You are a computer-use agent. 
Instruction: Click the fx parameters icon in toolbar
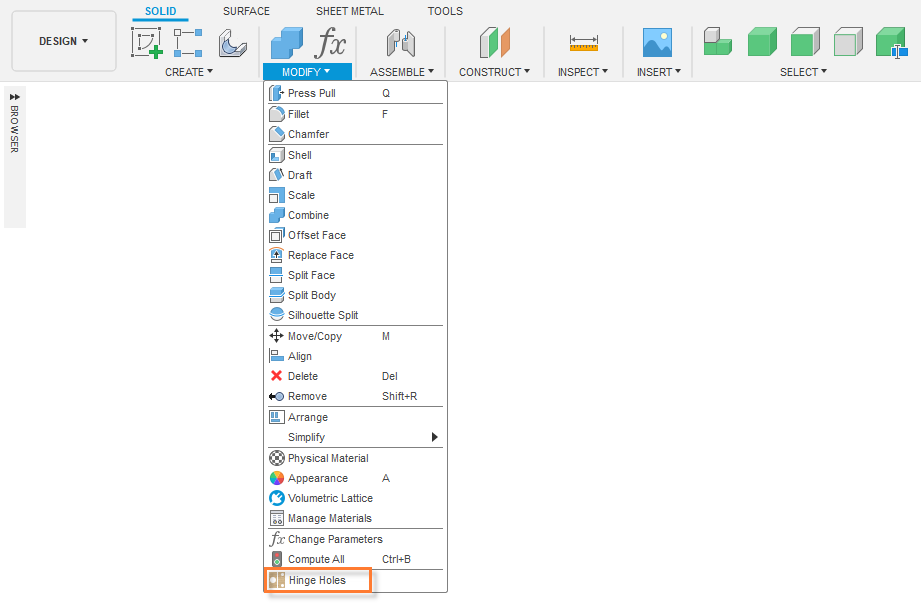coord(330,43)
